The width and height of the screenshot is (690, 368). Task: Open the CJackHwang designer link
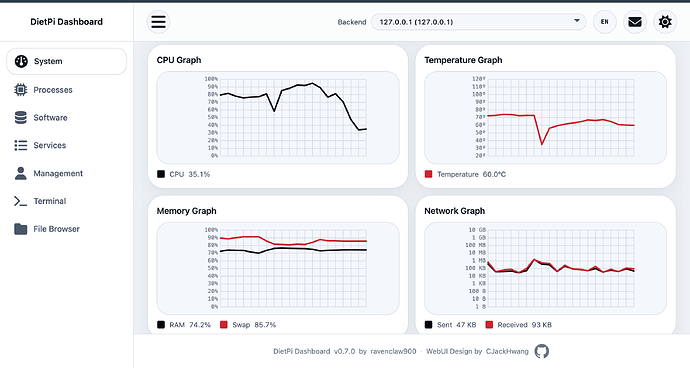tap(507, 351)
